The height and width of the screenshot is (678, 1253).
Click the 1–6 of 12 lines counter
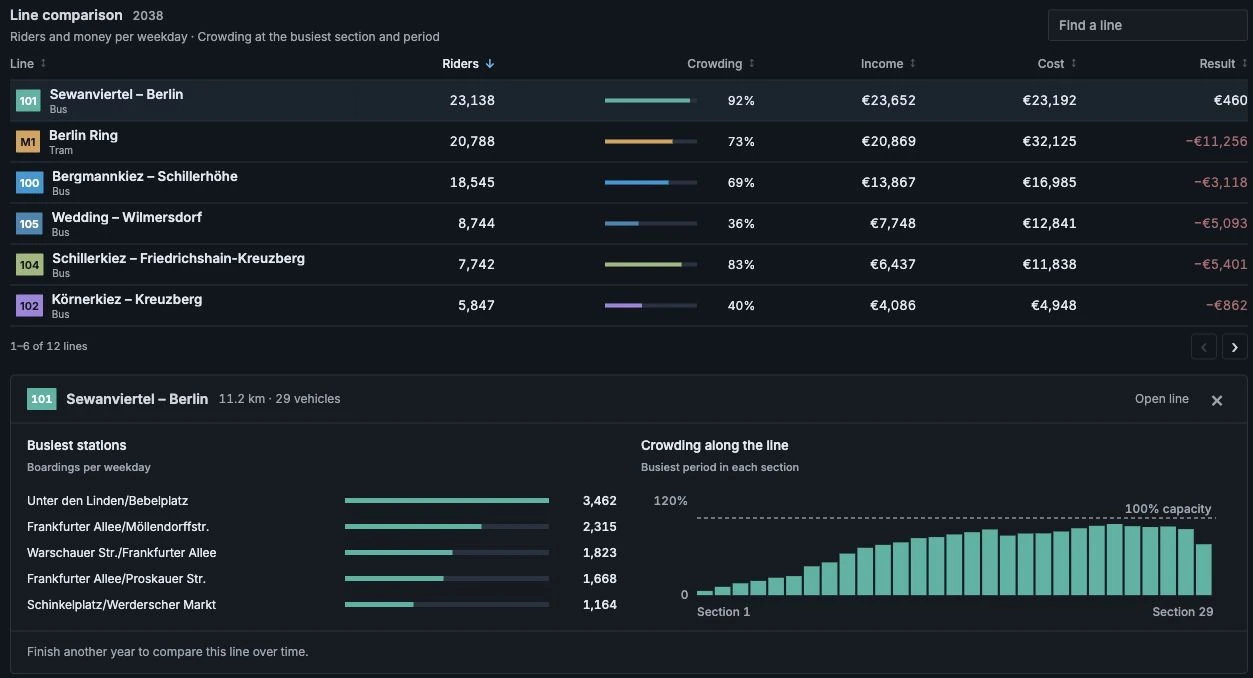(49, 346)
